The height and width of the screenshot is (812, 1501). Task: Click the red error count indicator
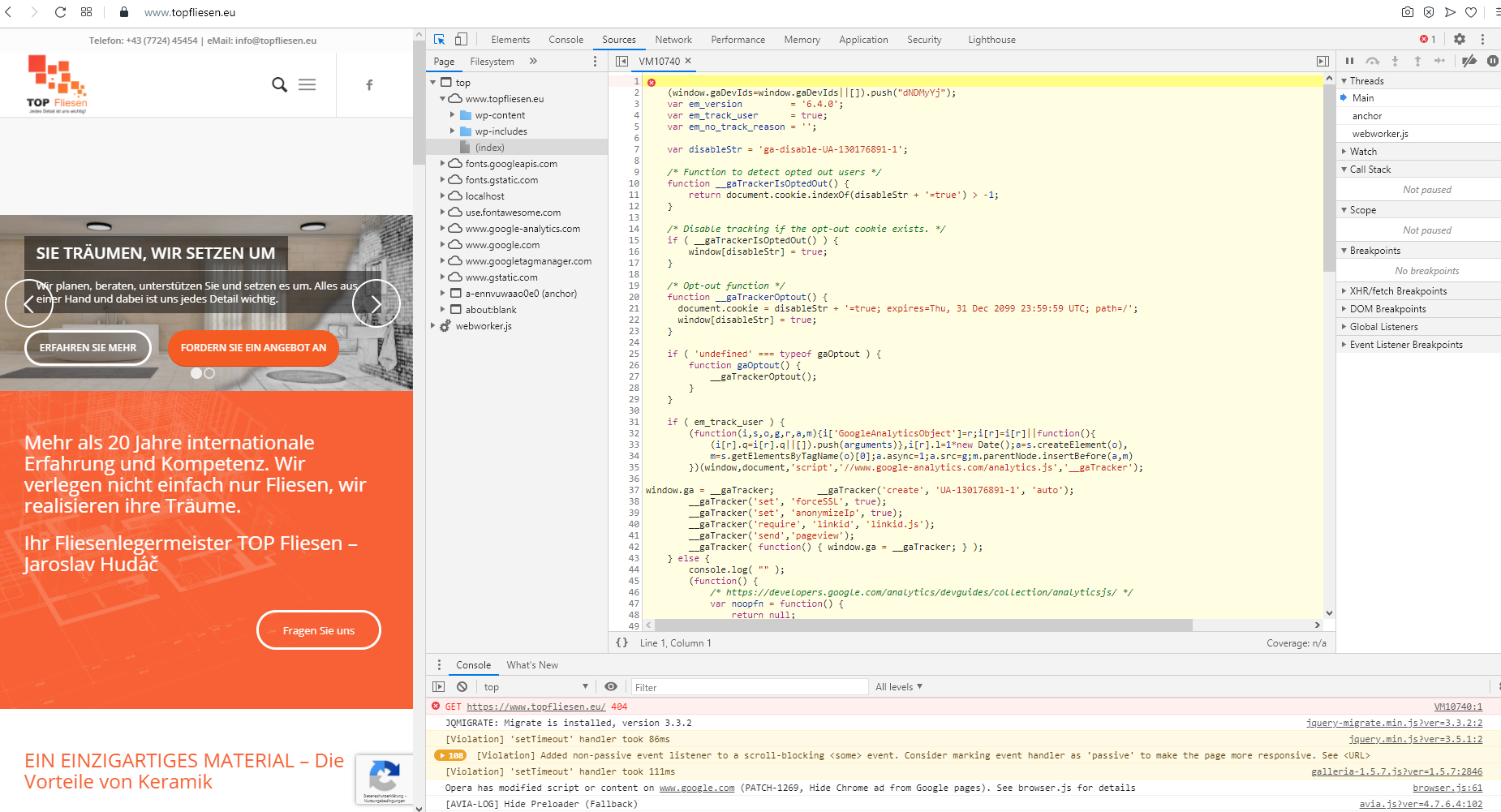click(x=1428, y=39)
